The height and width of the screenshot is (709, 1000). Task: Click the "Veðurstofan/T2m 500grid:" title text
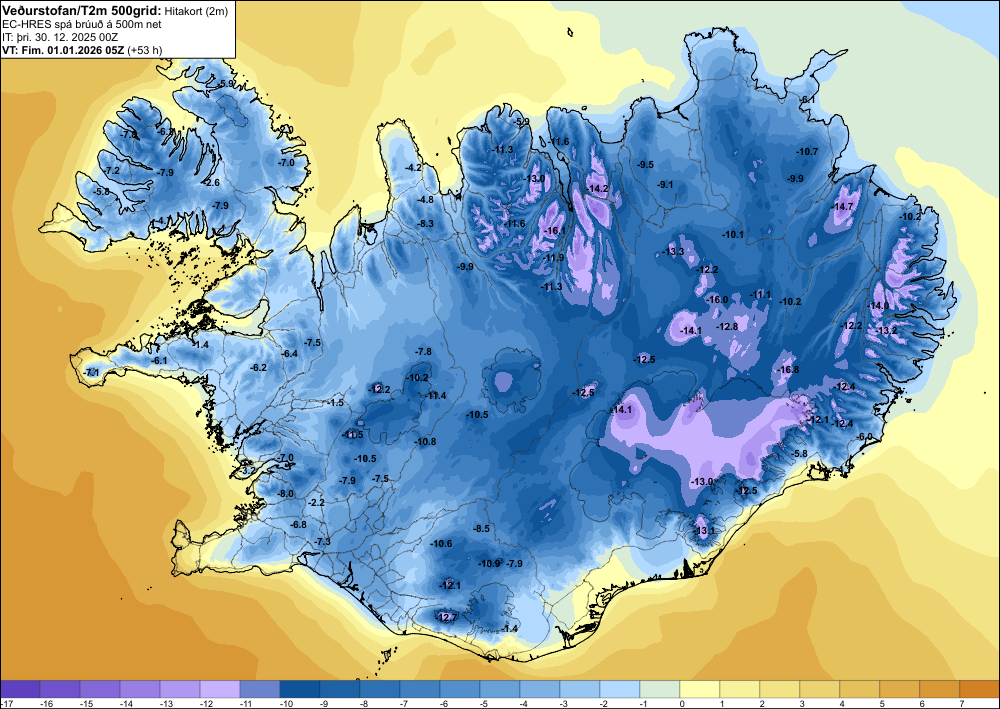pos(82,10)
